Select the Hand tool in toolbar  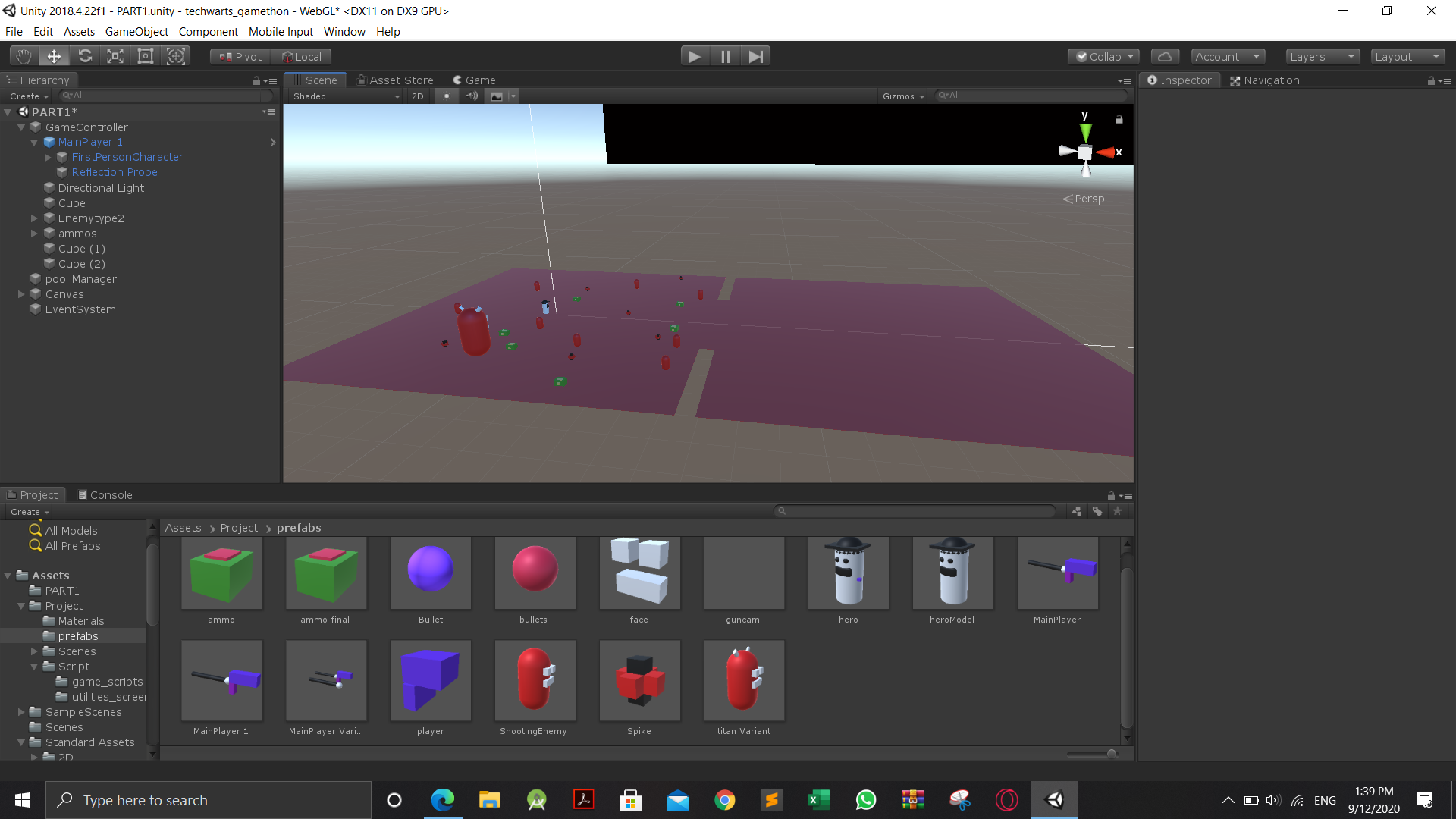coord(24,56)
